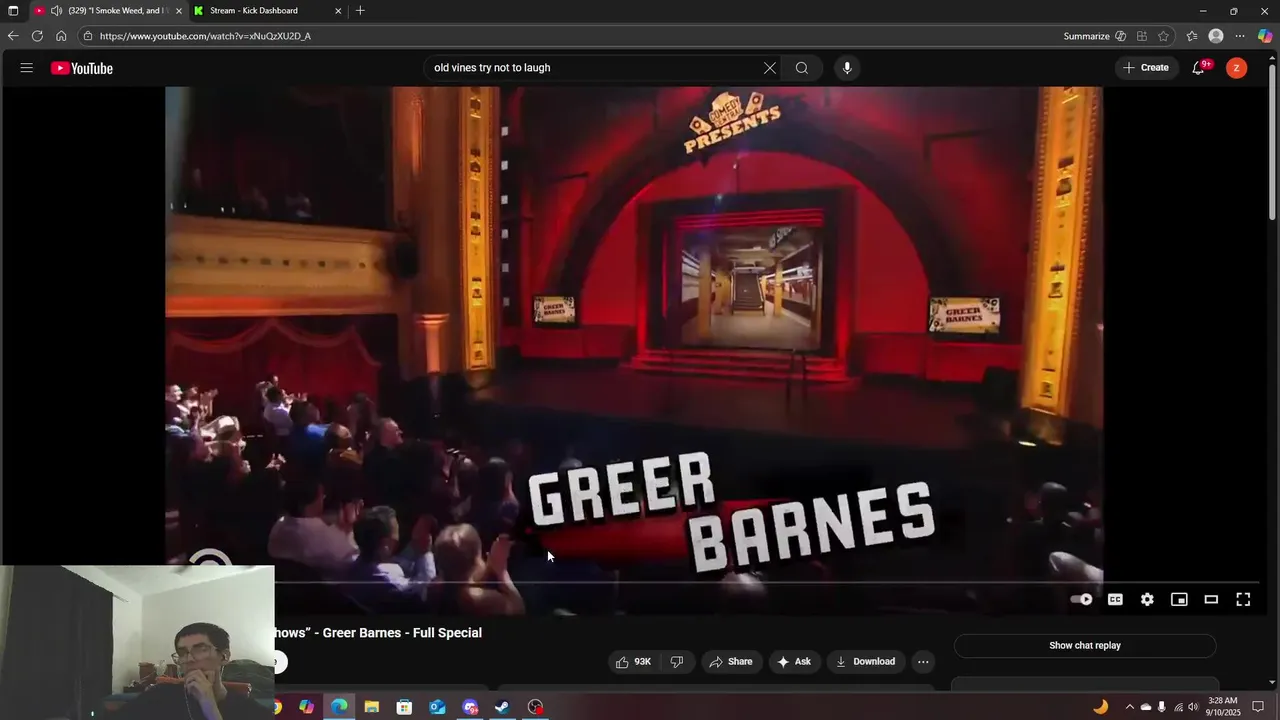Open split screen or apps icon in address bar

pyautogui.click(x=1142, y=36)
